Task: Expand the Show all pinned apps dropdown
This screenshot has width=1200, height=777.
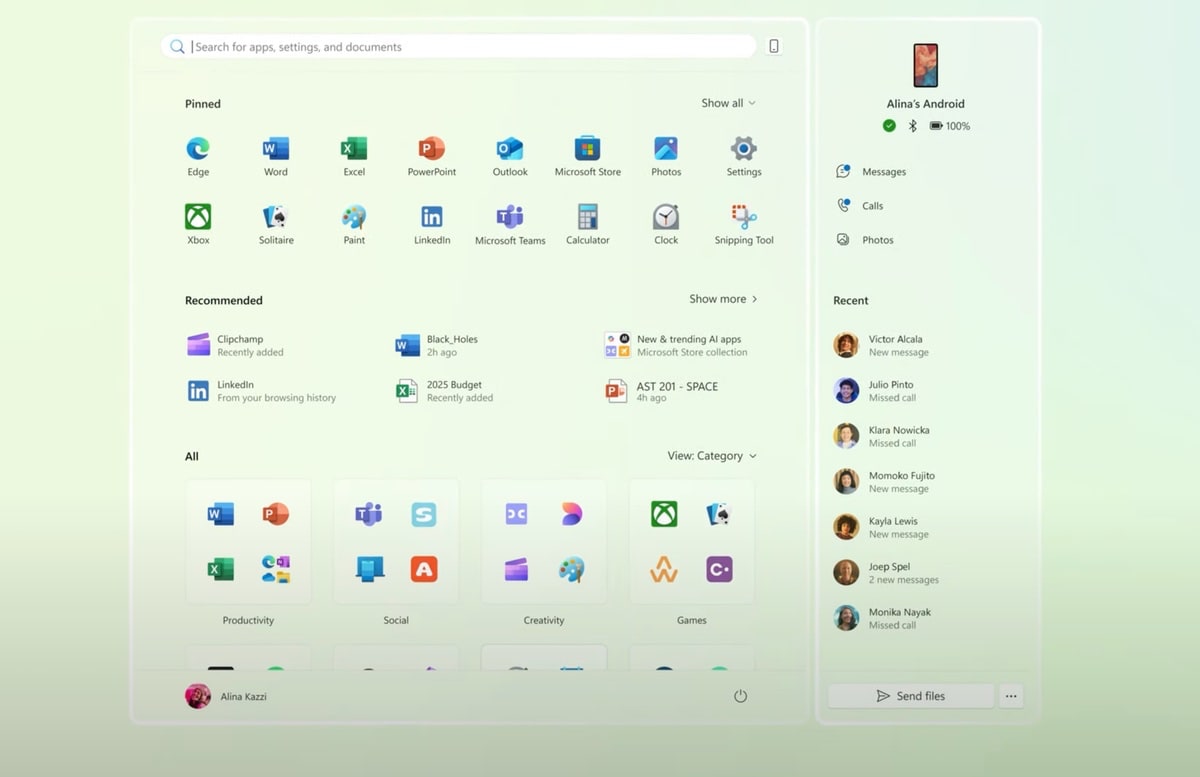Action: (728, 103)
